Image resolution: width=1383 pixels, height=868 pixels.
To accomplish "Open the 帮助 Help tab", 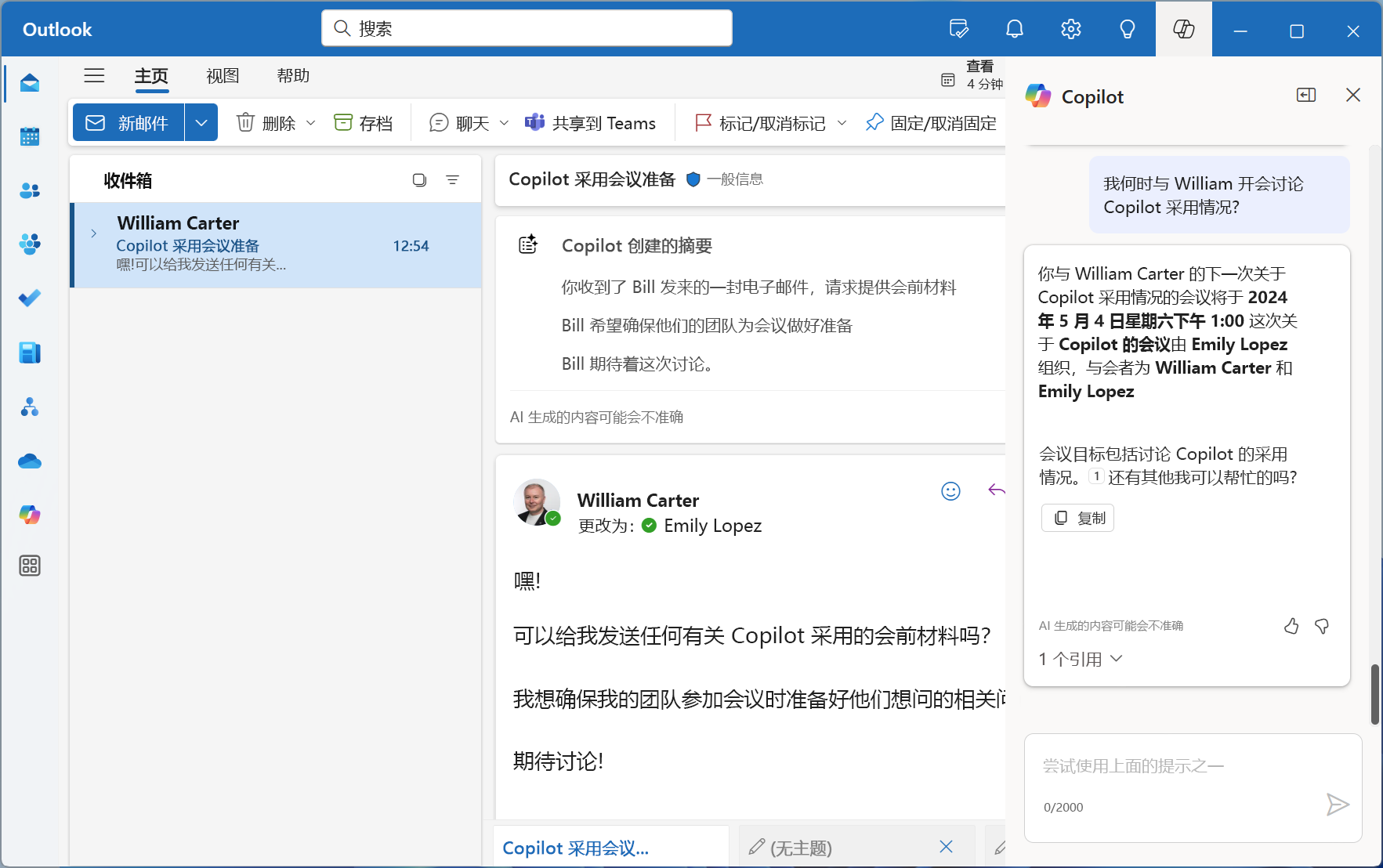I will coord(293,75).
